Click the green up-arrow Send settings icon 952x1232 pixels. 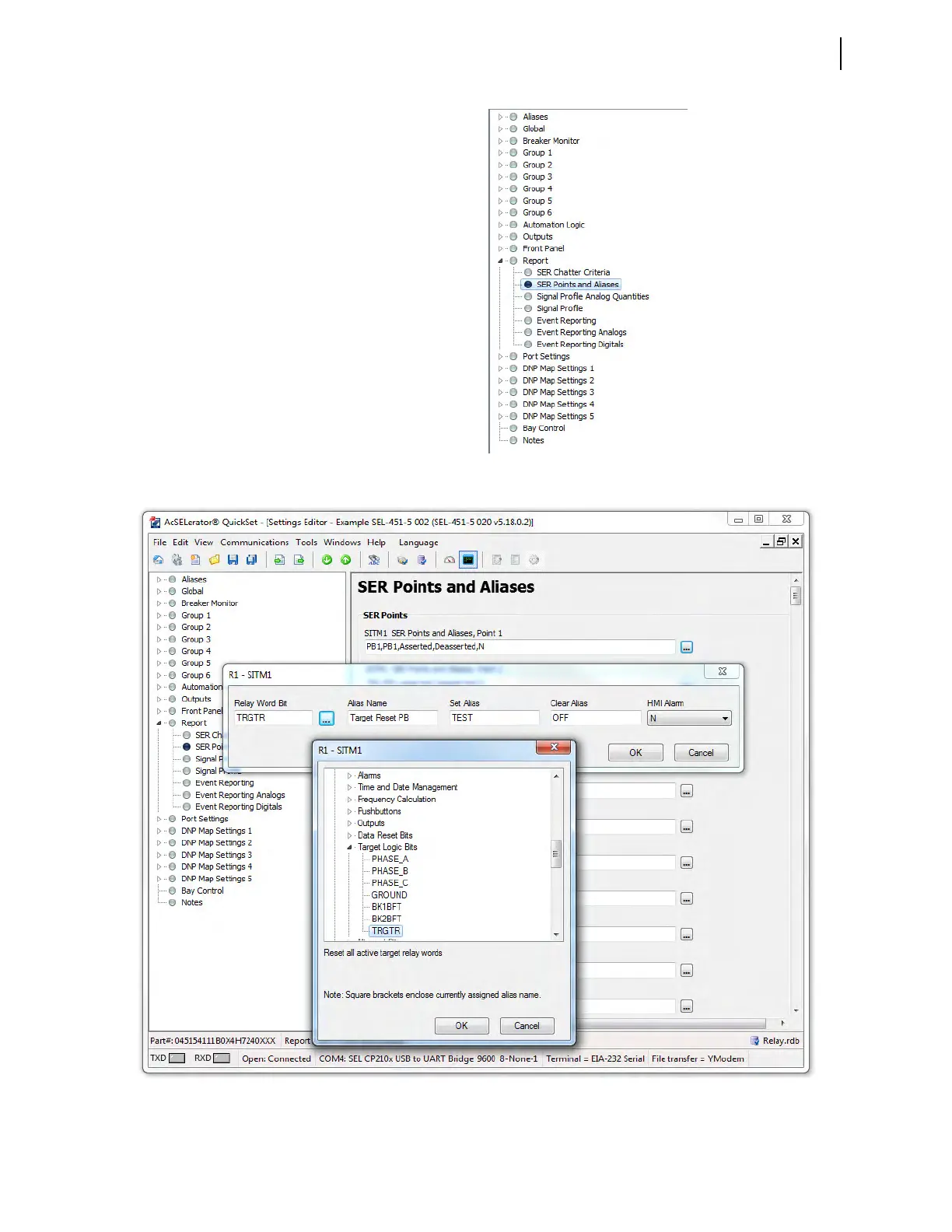345,560
